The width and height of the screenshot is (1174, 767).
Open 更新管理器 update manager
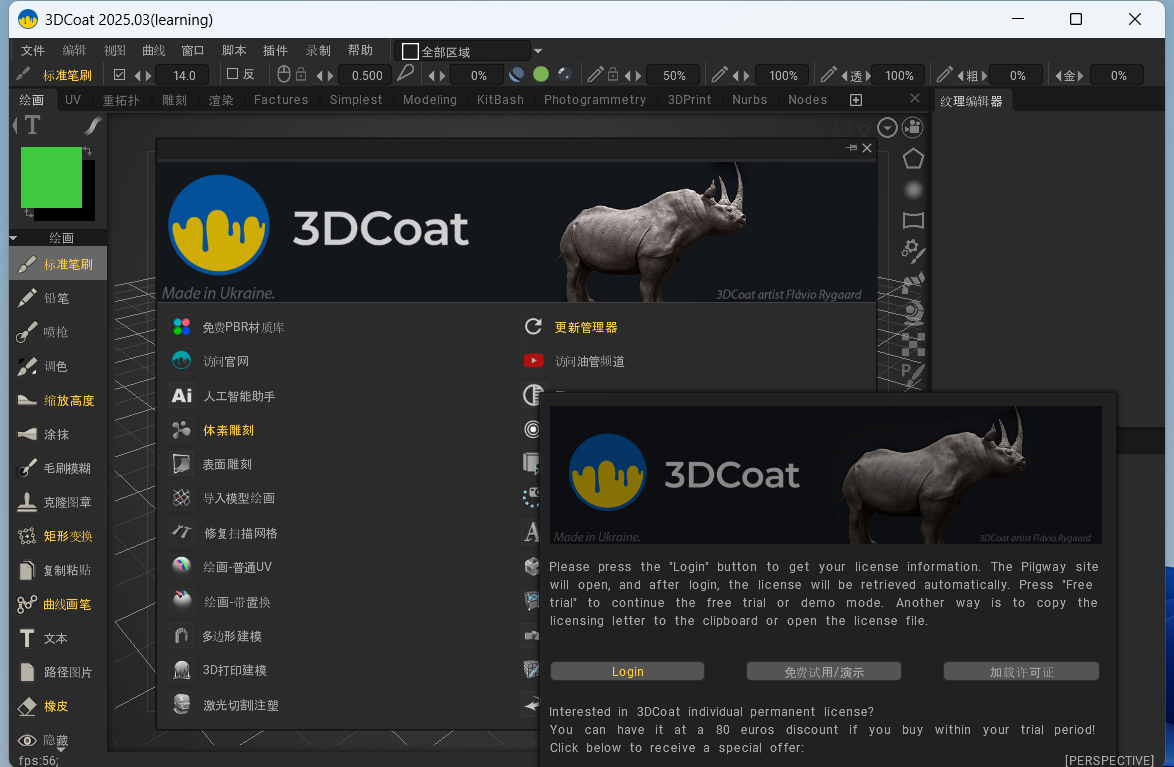pos(571,327)
